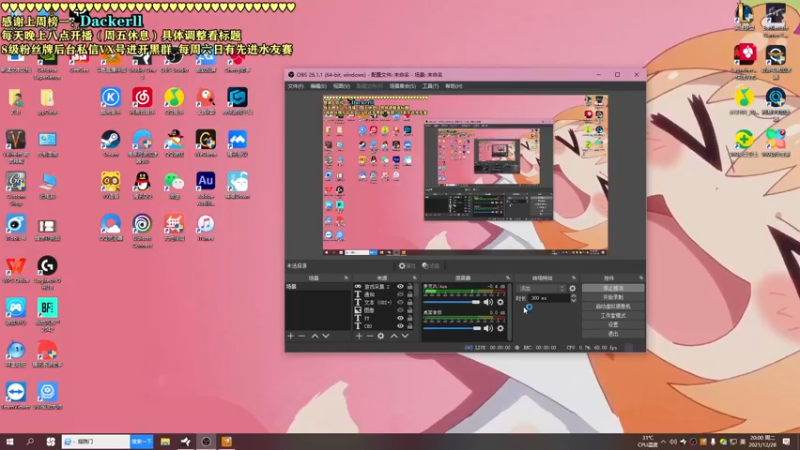The height and width of the screenshot is (450, 800).
Task: Mute the Desktop Audio channel speaker icon
Action: [x=488, y=328]
